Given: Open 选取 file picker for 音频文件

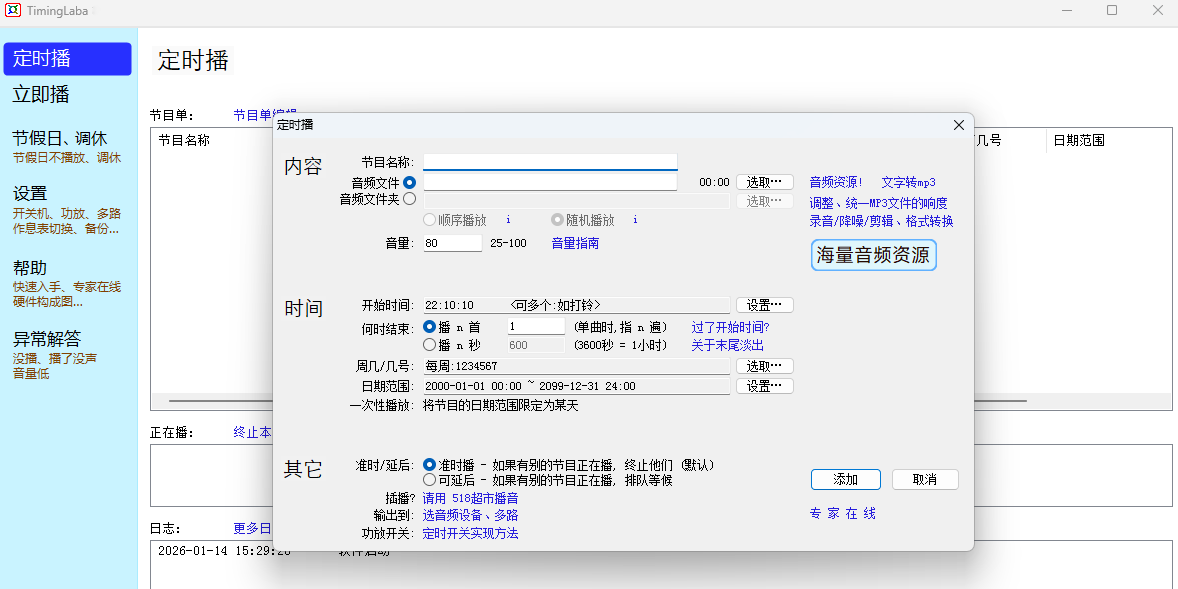Looking at the screenshot, I should [x=765, y=182].
